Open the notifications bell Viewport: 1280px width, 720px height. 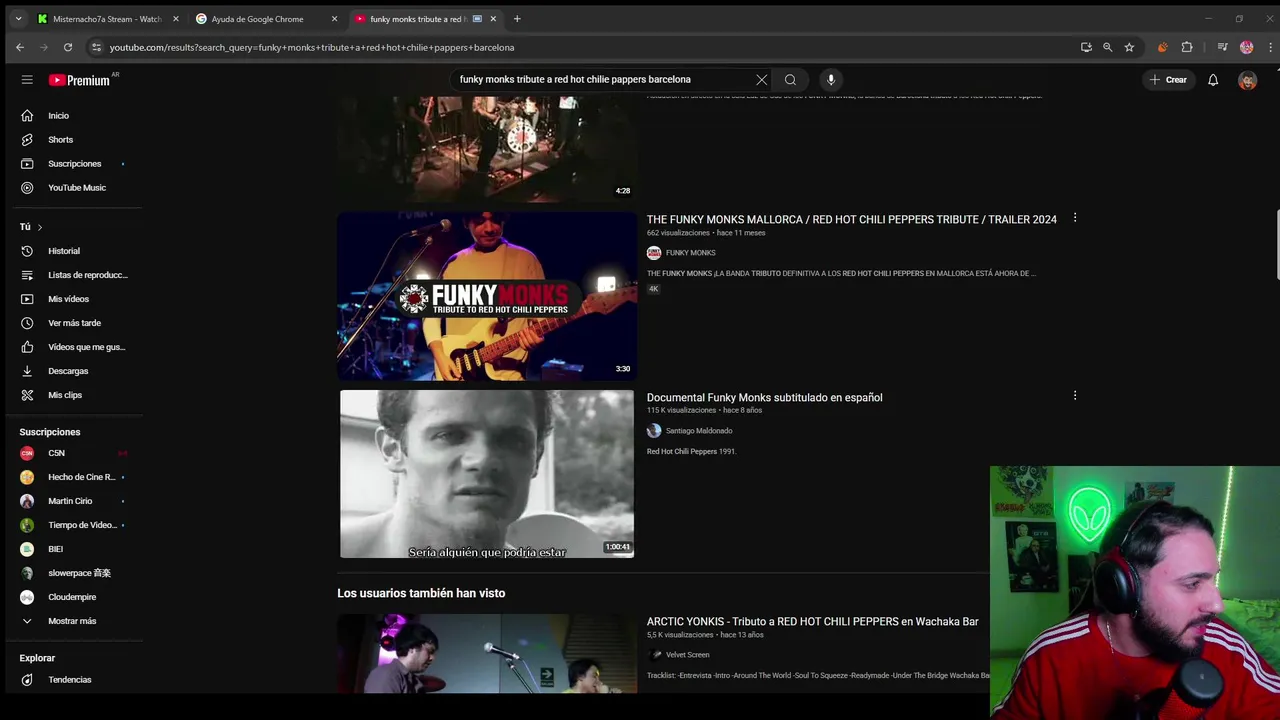pos(1213,80)
